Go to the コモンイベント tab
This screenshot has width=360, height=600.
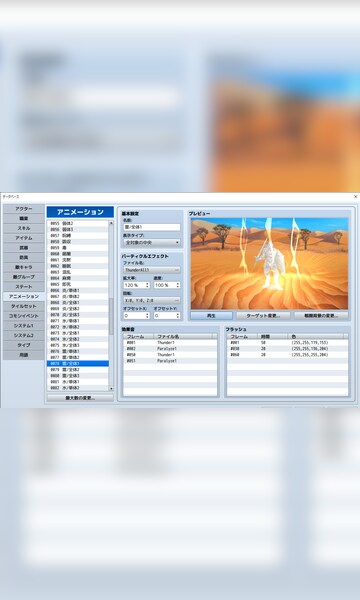(x=24, y=316)
